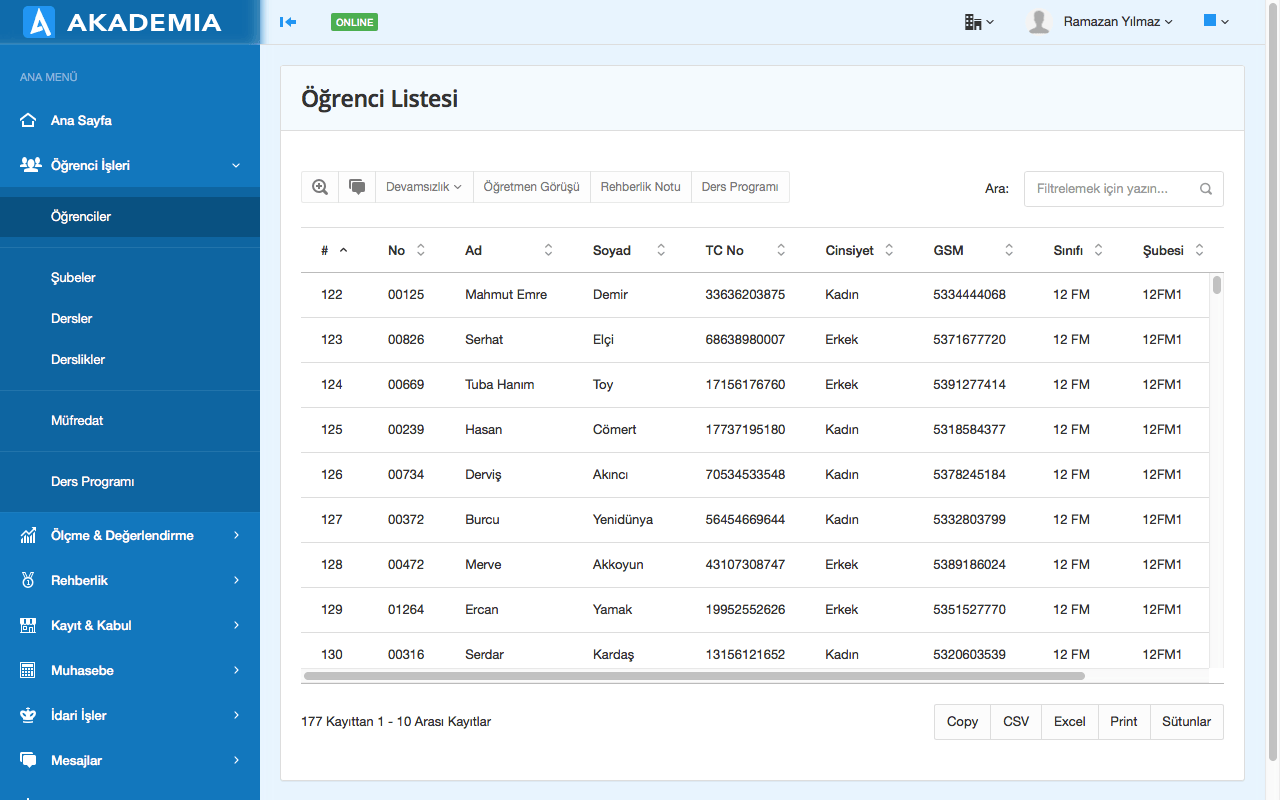Click the AKADEMIA logo icon
This screenshot has width=1280, height=800.
coord(38,22)
